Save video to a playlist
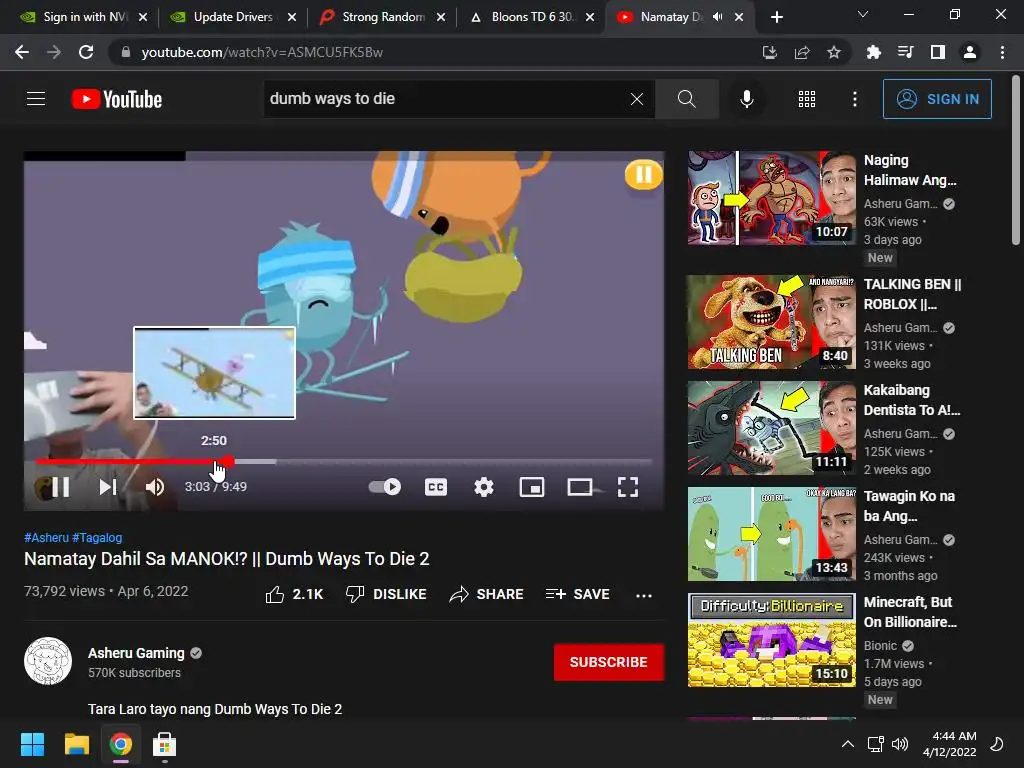The image size is (1024, 768). tap(578, 594)
